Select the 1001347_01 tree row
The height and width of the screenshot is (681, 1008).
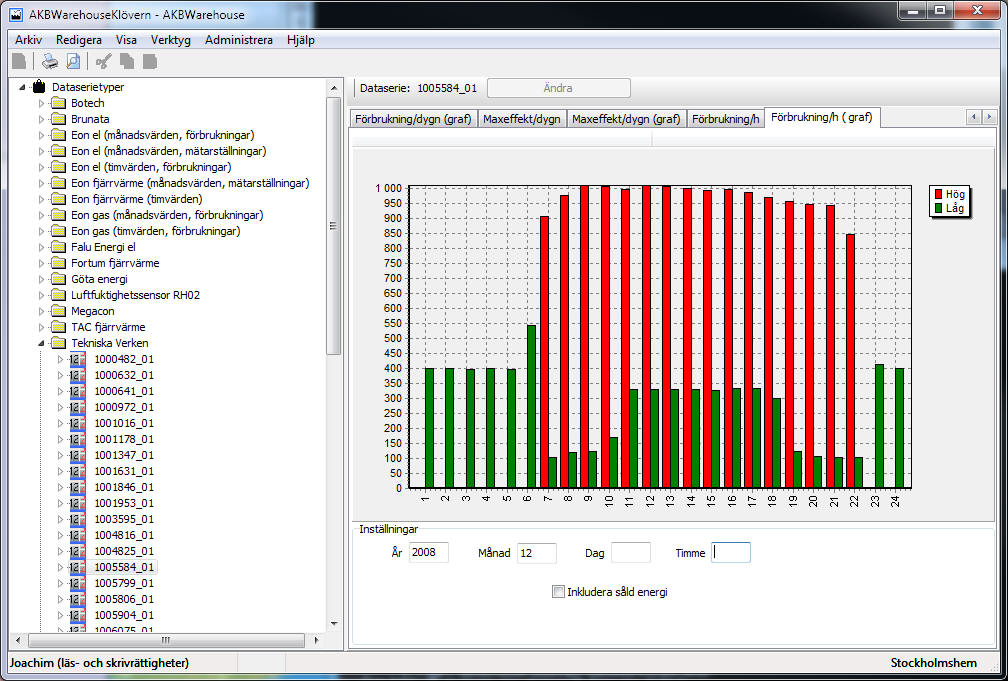coord(124,455)
